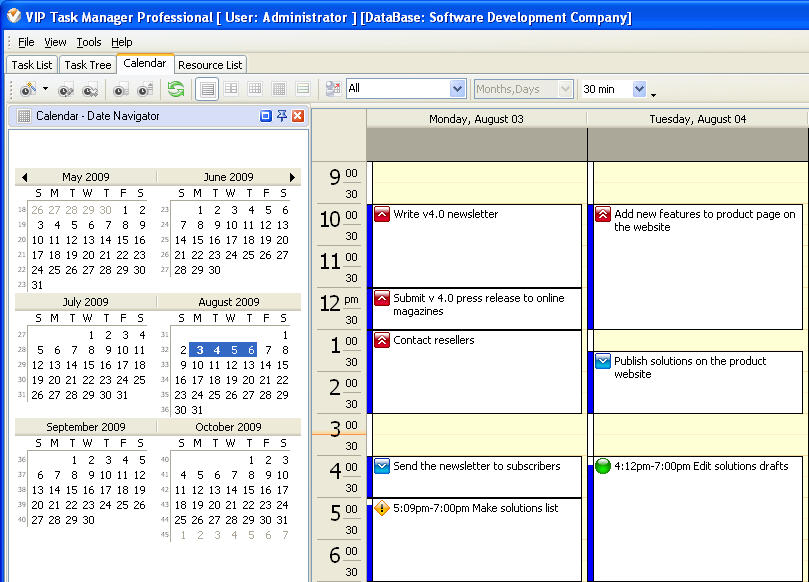Select '4:12pm-7:00pm Edit solutions drafts' task text

701,466
